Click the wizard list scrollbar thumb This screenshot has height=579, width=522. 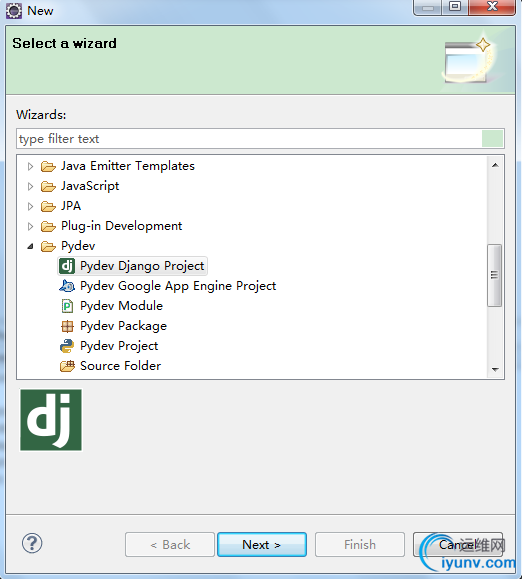pyautogui.click(x=494, y=275)
